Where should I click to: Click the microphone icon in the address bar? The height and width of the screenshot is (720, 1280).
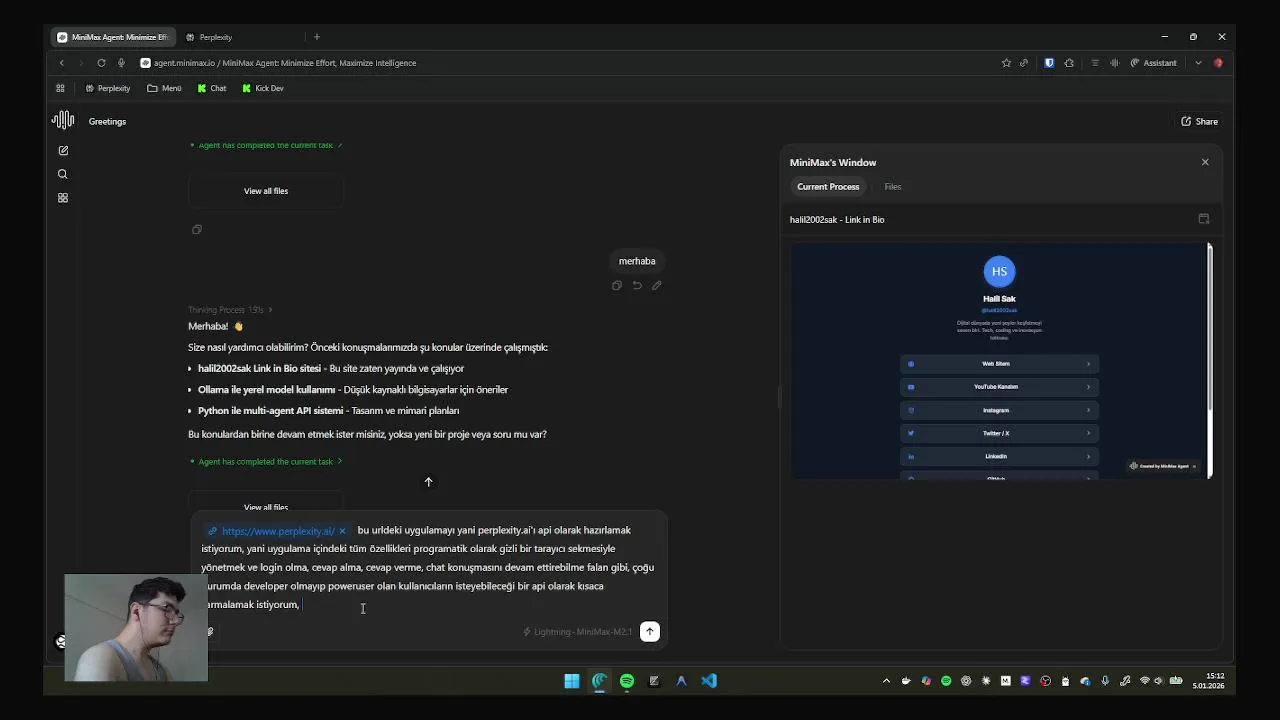[121, 63]
